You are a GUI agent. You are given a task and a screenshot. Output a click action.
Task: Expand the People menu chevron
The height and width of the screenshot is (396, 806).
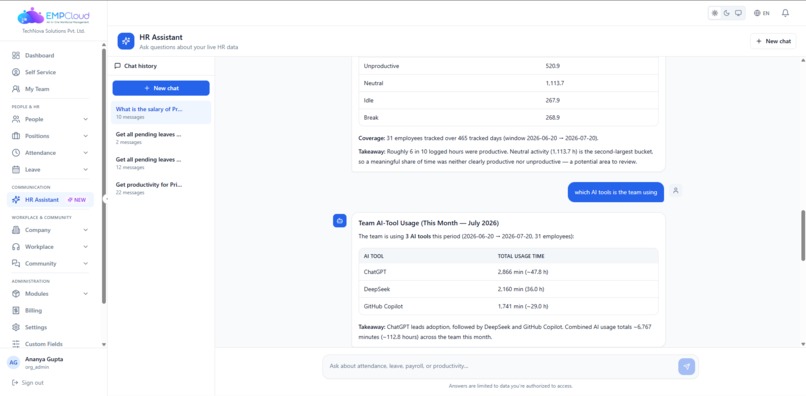tap(85, 119)
